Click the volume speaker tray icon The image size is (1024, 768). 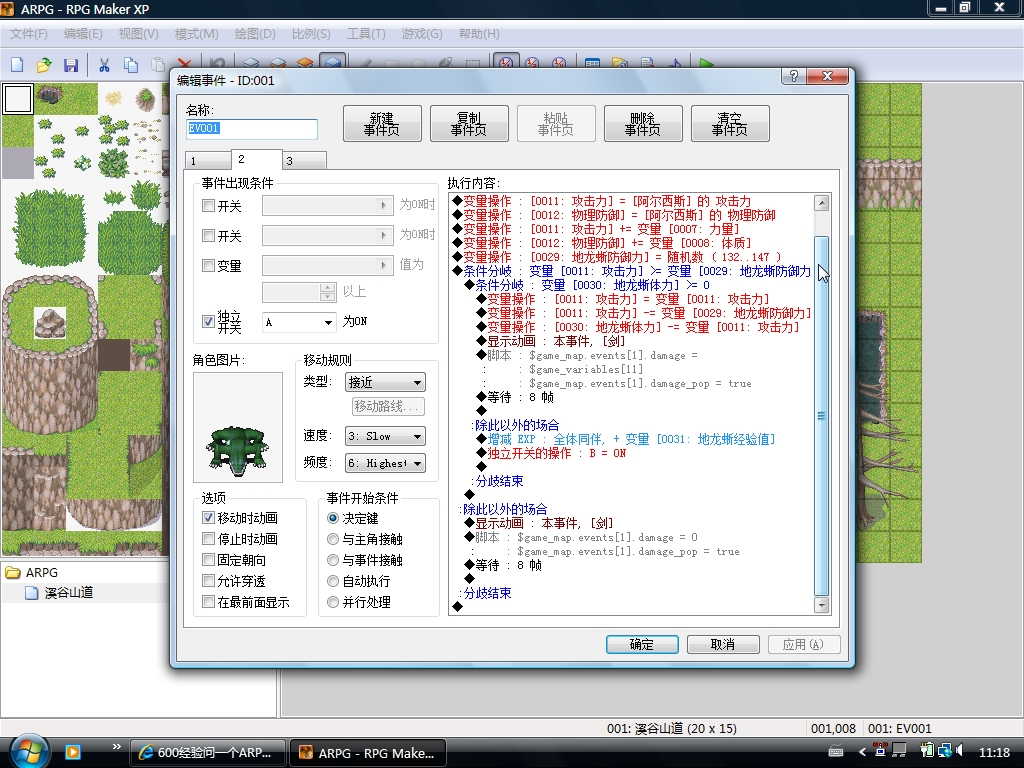point(959,751)
